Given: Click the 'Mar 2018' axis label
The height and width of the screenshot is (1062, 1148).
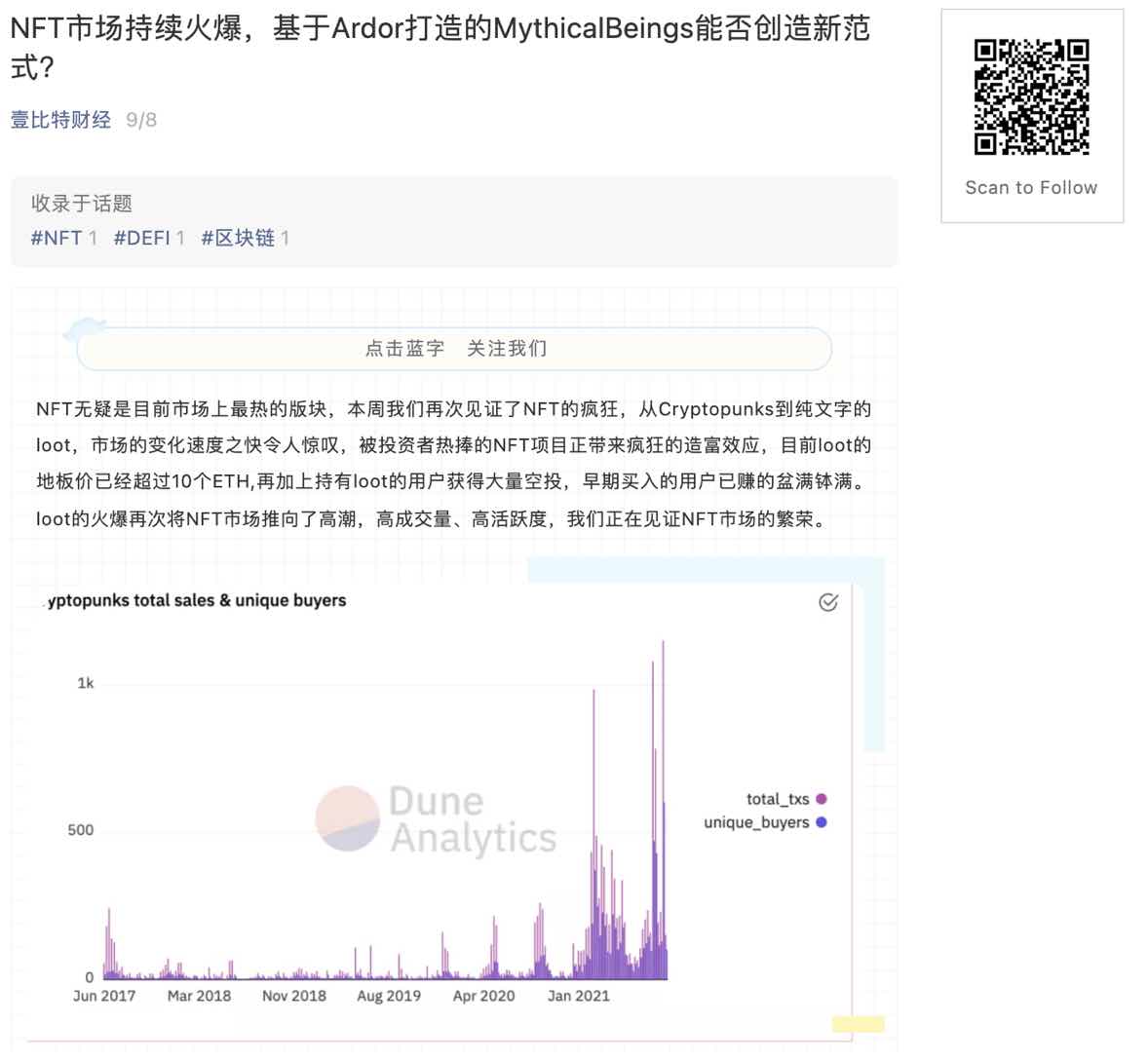Looking at the screenshot, I should (199, 996).
